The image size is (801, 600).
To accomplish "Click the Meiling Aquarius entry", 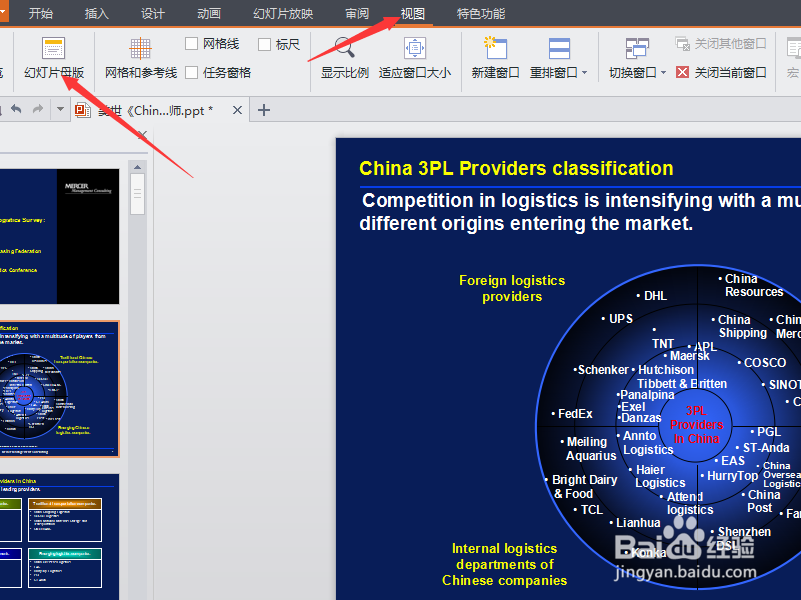I will [588, 448].
